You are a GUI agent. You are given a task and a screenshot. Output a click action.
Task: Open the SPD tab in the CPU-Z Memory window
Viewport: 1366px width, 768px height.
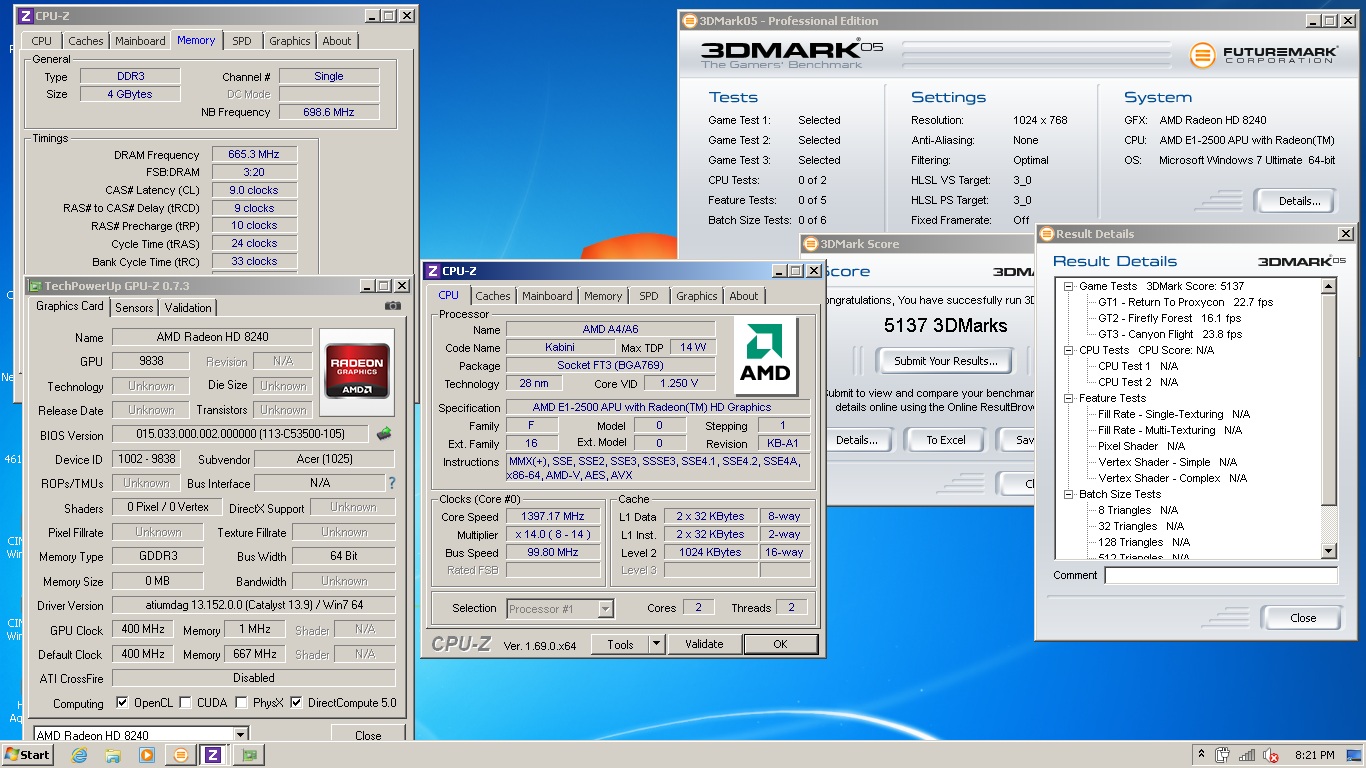pyautogui.click(x=242, y=41)
